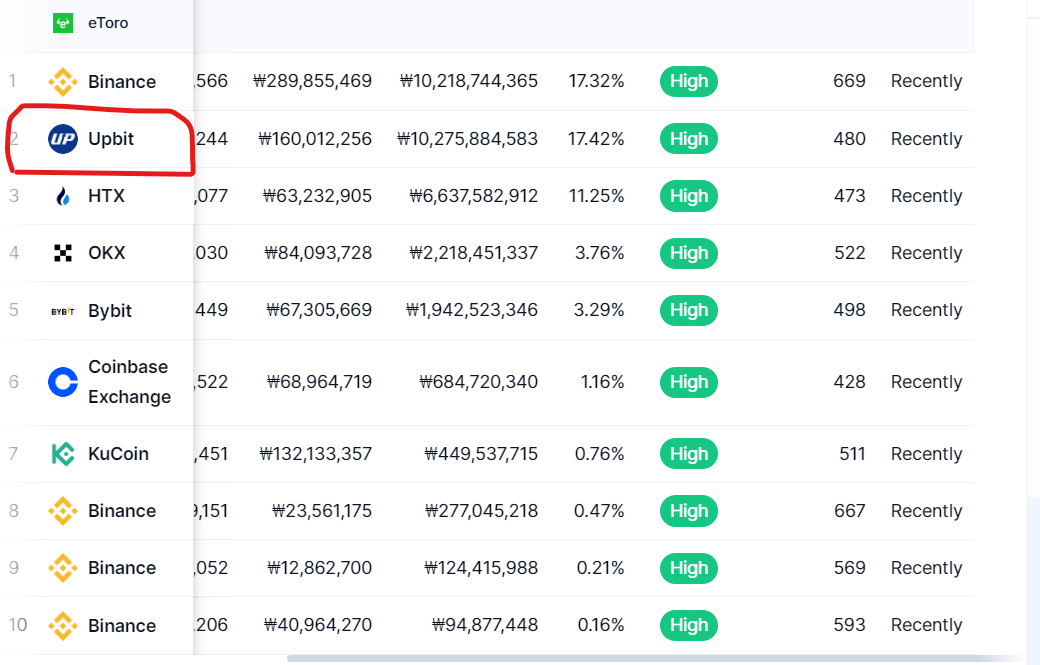Click the Binance logo in row 9

tap(63, 568)
